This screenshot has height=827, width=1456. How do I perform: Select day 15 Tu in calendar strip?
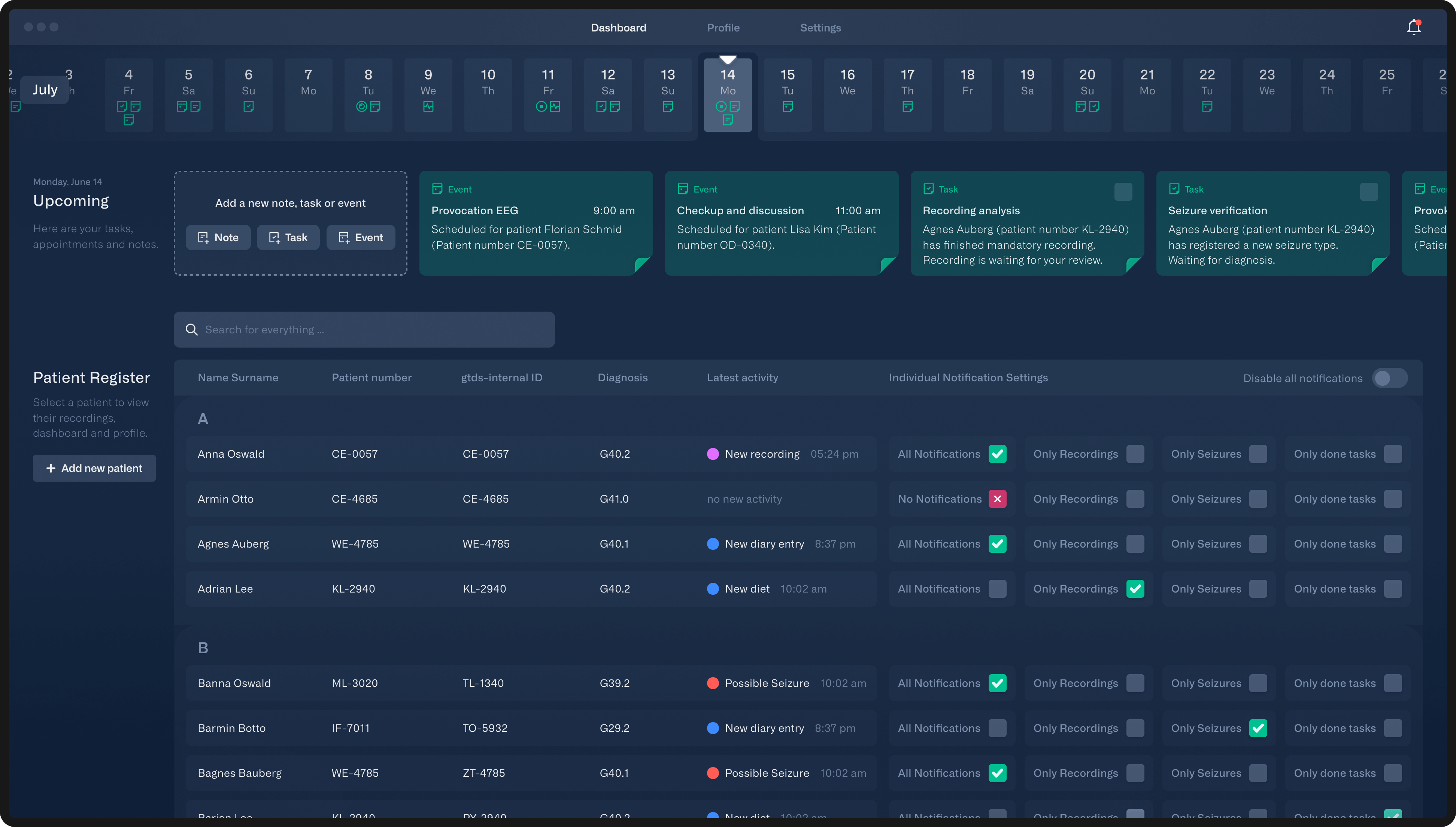788,95
